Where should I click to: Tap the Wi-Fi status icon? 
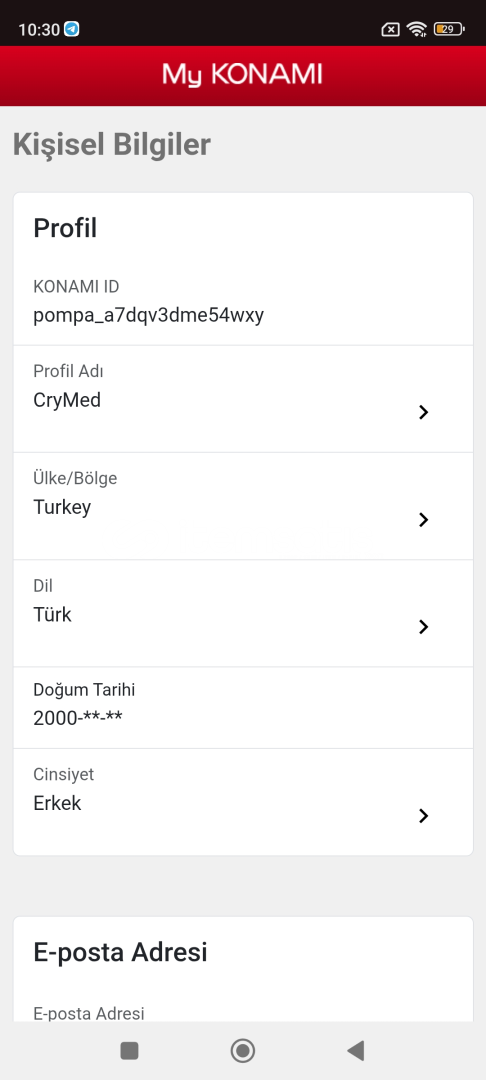coord(416,29)
